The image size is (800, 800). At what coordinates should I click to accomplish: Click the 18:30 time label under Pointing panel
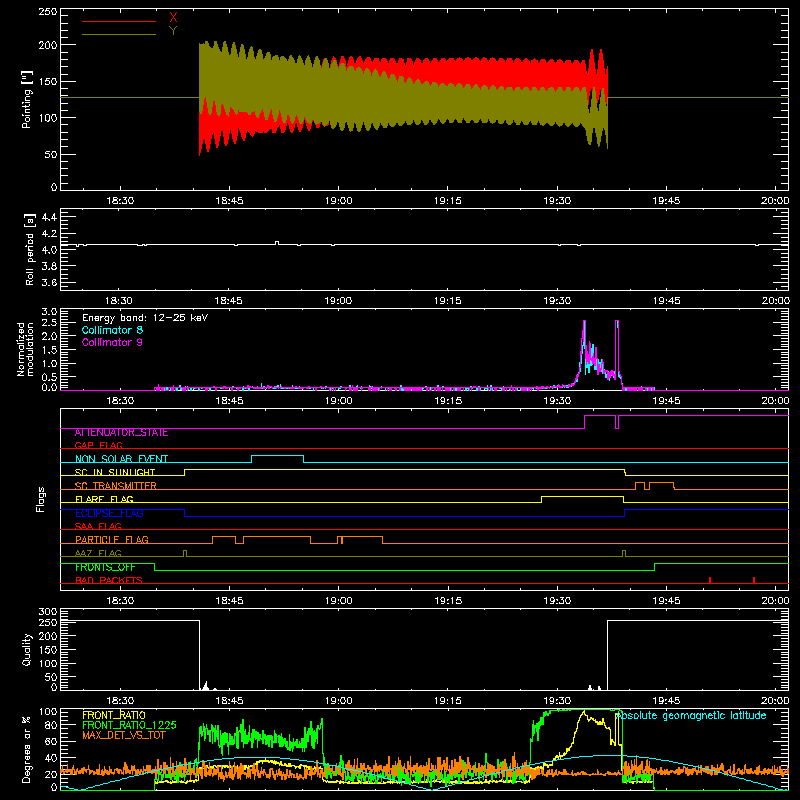click(x=120, y=201)
